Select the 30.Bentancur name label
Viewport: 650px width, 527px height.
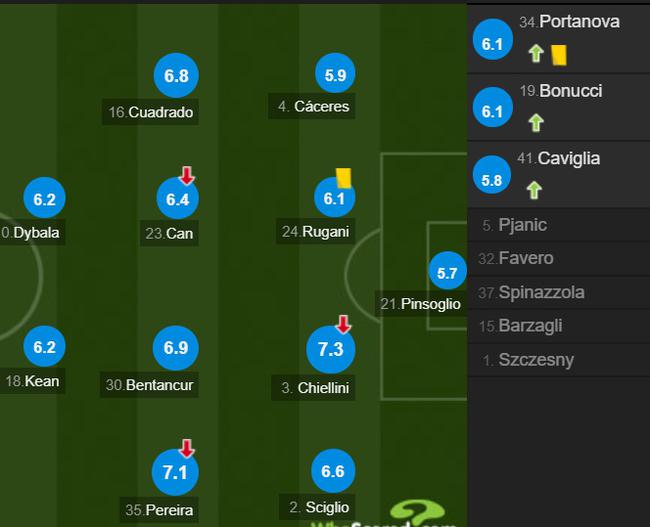[x=149, y=385]
